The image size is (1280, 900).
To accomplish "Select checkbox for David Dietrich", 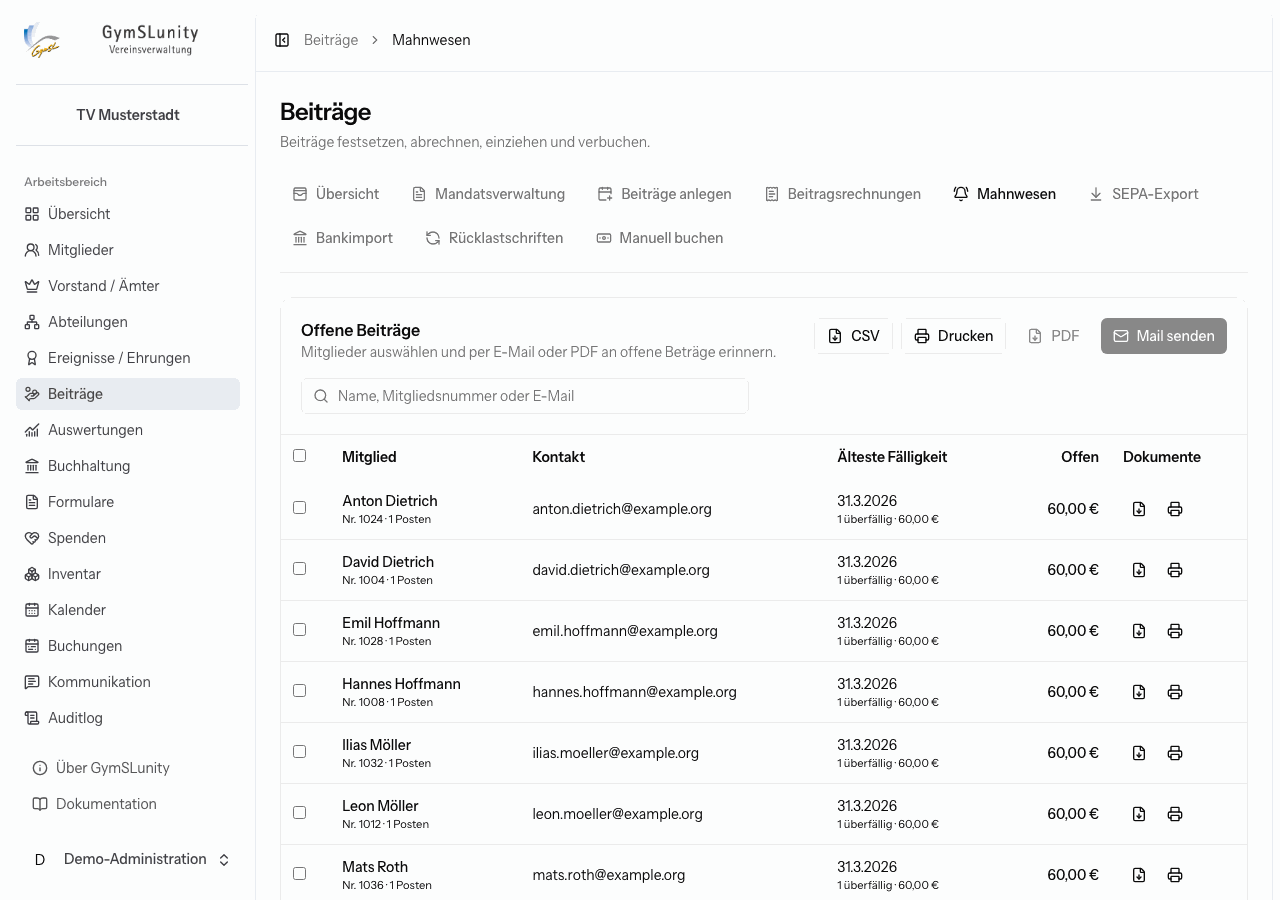I will (299, 568).
